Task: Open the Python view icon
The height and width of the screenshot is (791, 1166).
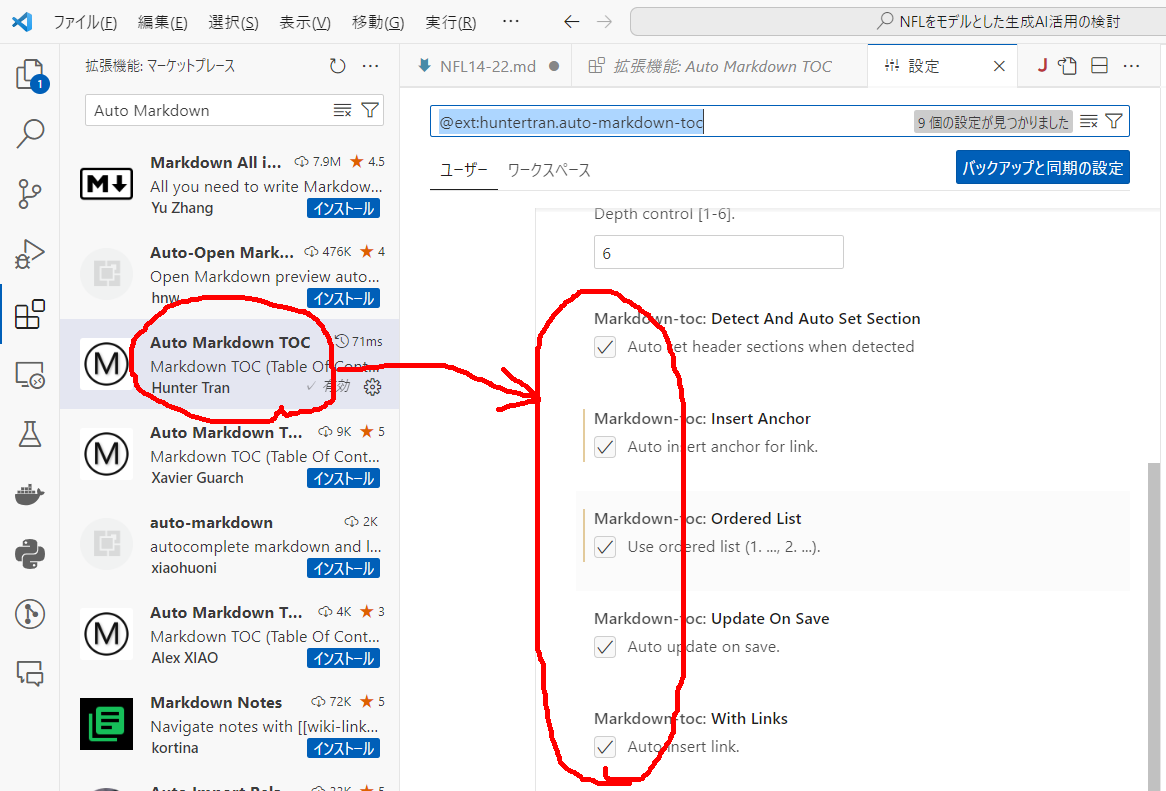Action: click(30, 554)
